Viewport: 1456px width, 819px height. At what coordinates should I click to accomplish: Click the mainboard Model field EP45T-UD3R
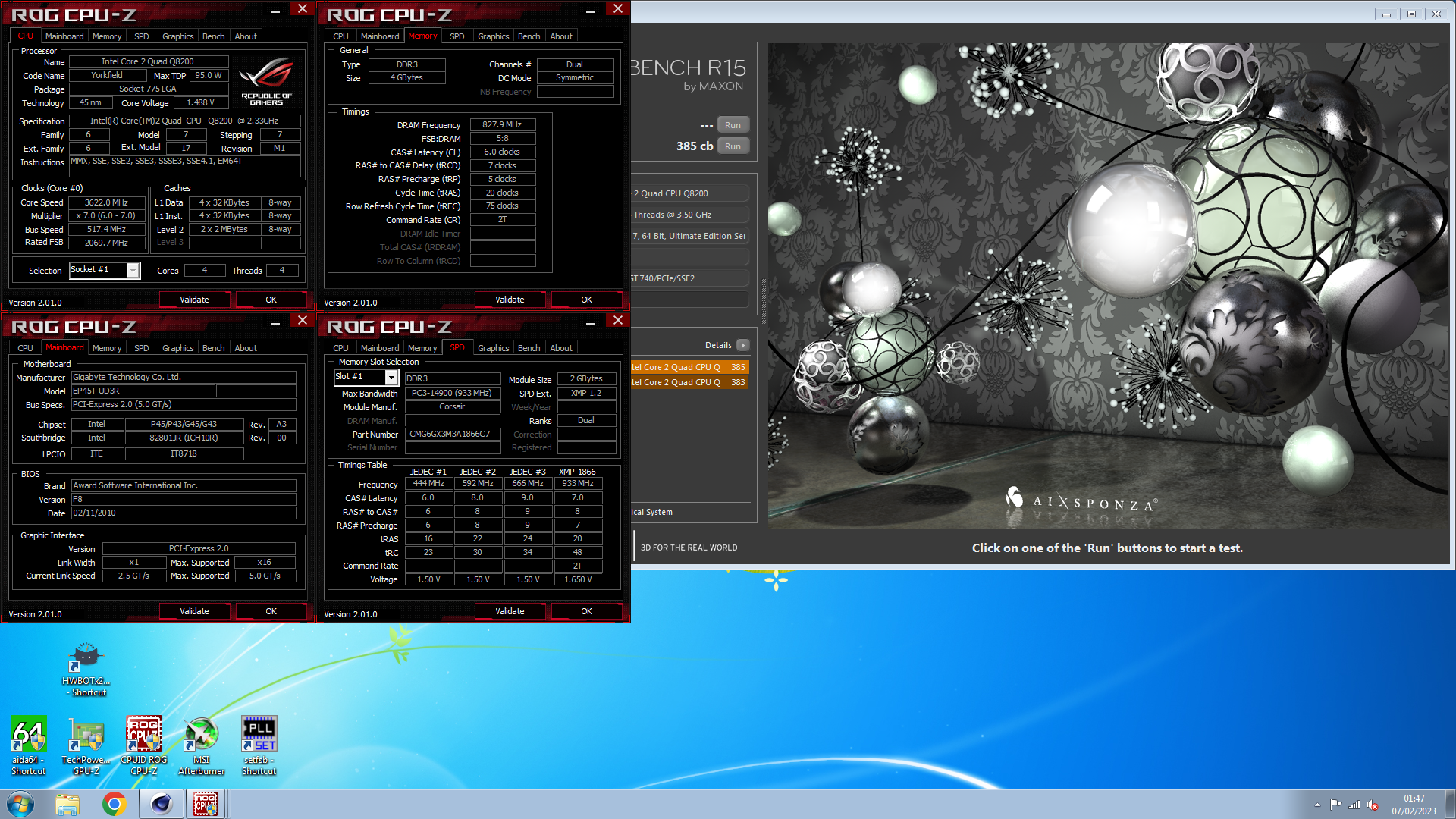[x=143, y=391]
